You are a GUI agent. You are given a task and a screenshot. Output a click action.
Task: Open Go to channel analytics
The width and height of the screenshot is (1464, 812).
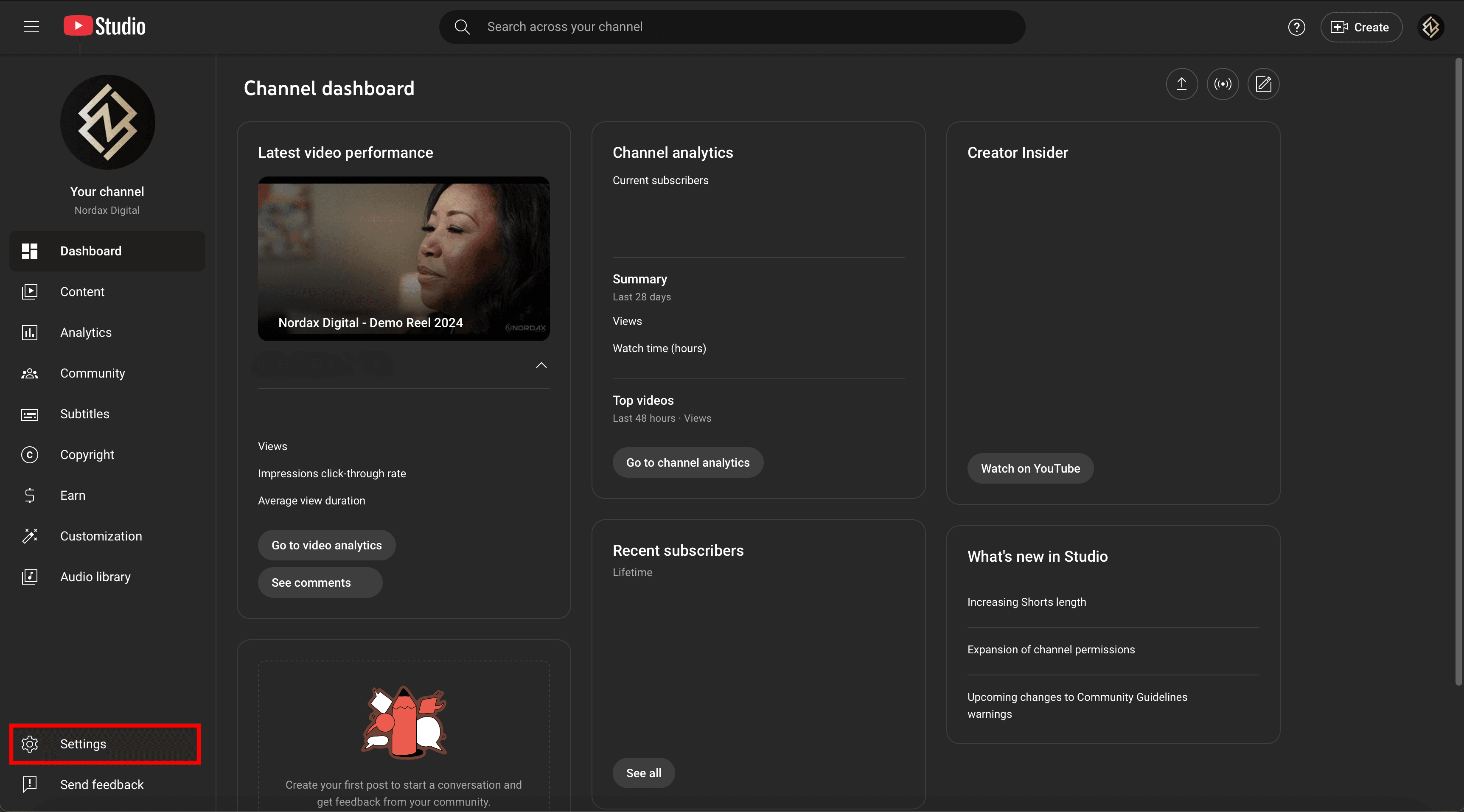click(x=688, y=462)
